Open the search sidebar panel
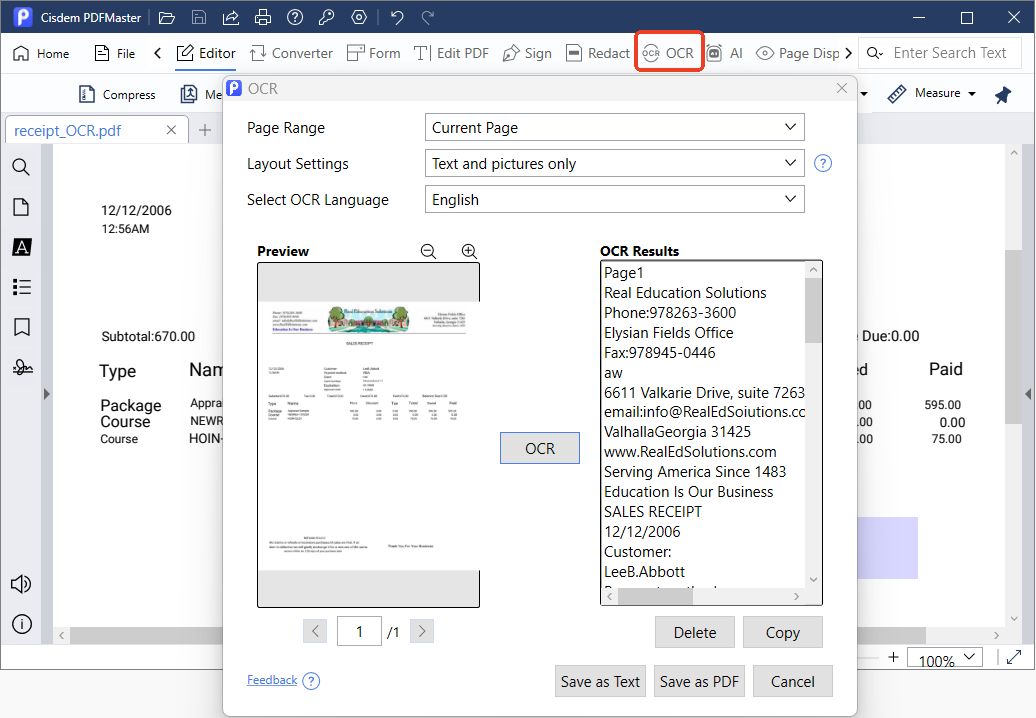Image resolution: width=1036 pixels, height=718 pixels. pyautogui.click(x=21, y=167)
